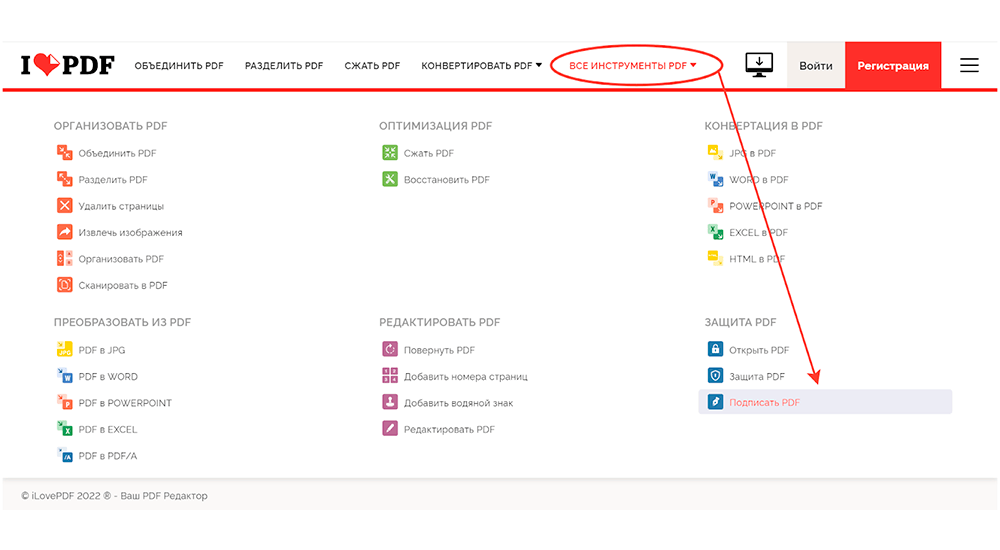This screenshot has height=550, width=1000.
Task: Open the PDF в PDF/A link
Action: [x=108, y=456]
